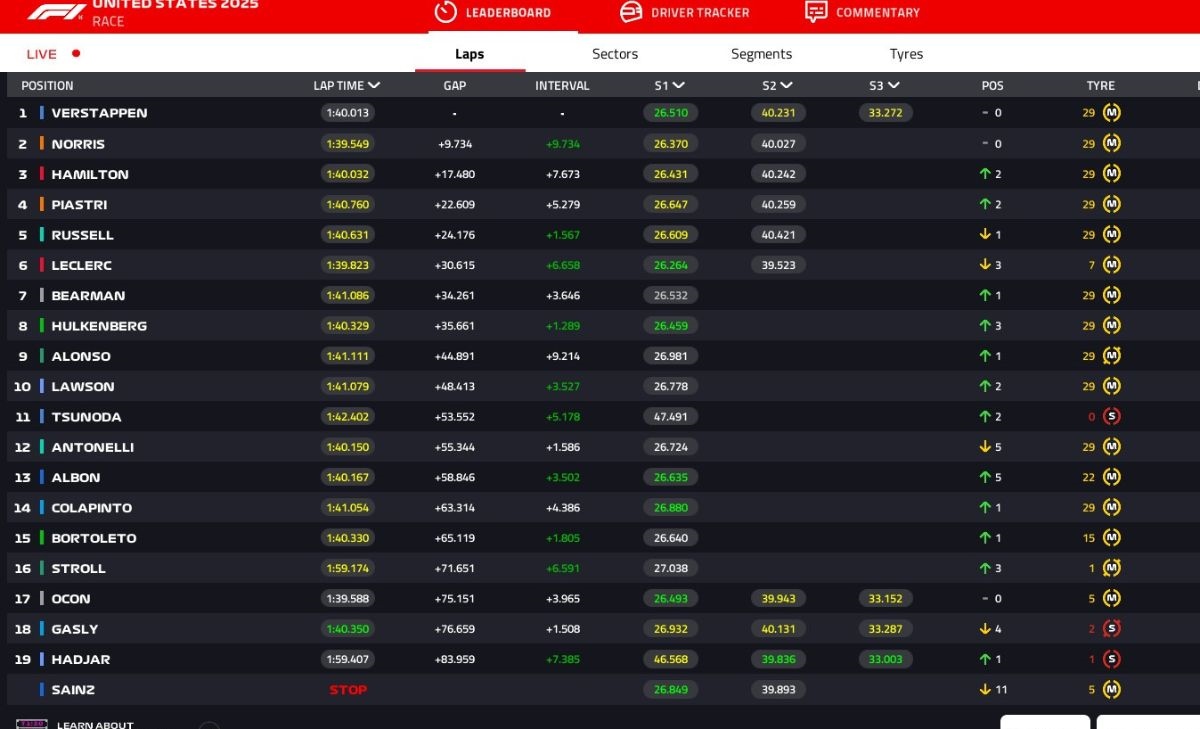The image size is (1200, 729).
Task: Click Verstappen's medium tyre icon
Action: pyautogui.click(x=1111, y=113)
